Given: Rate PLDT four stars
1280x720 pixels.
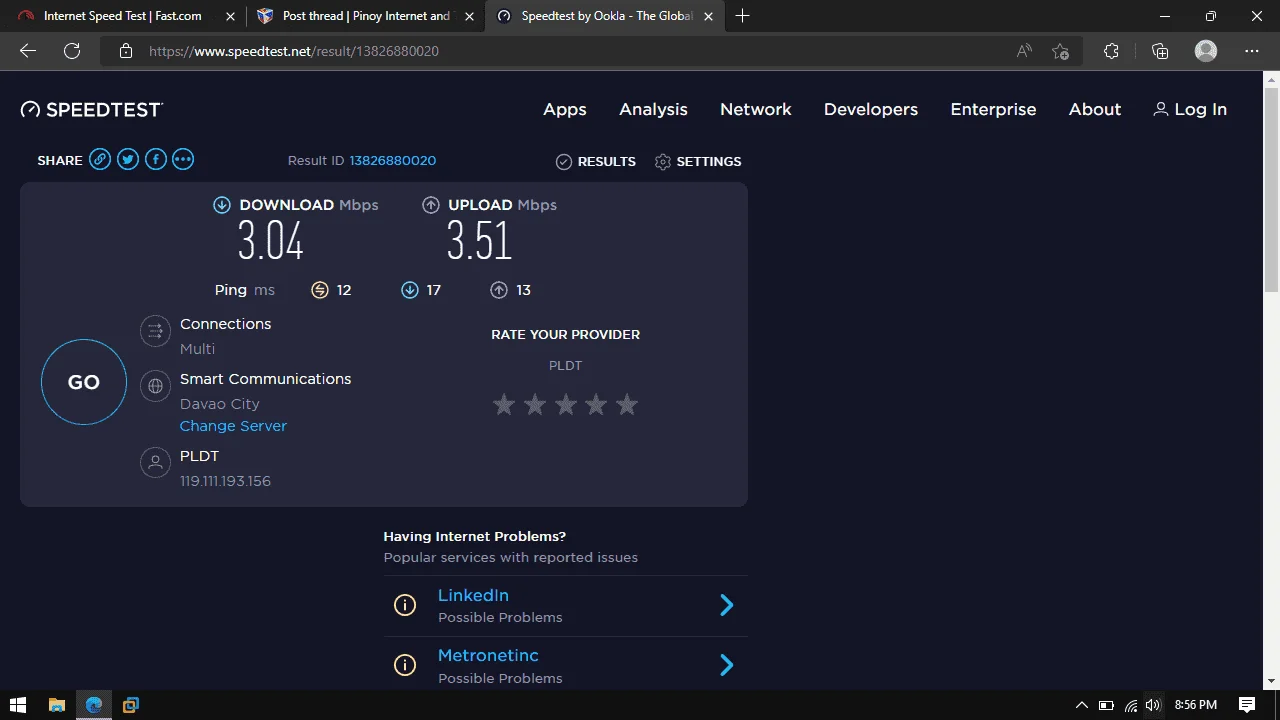Looking at the screenshot, I should point(596,404).
